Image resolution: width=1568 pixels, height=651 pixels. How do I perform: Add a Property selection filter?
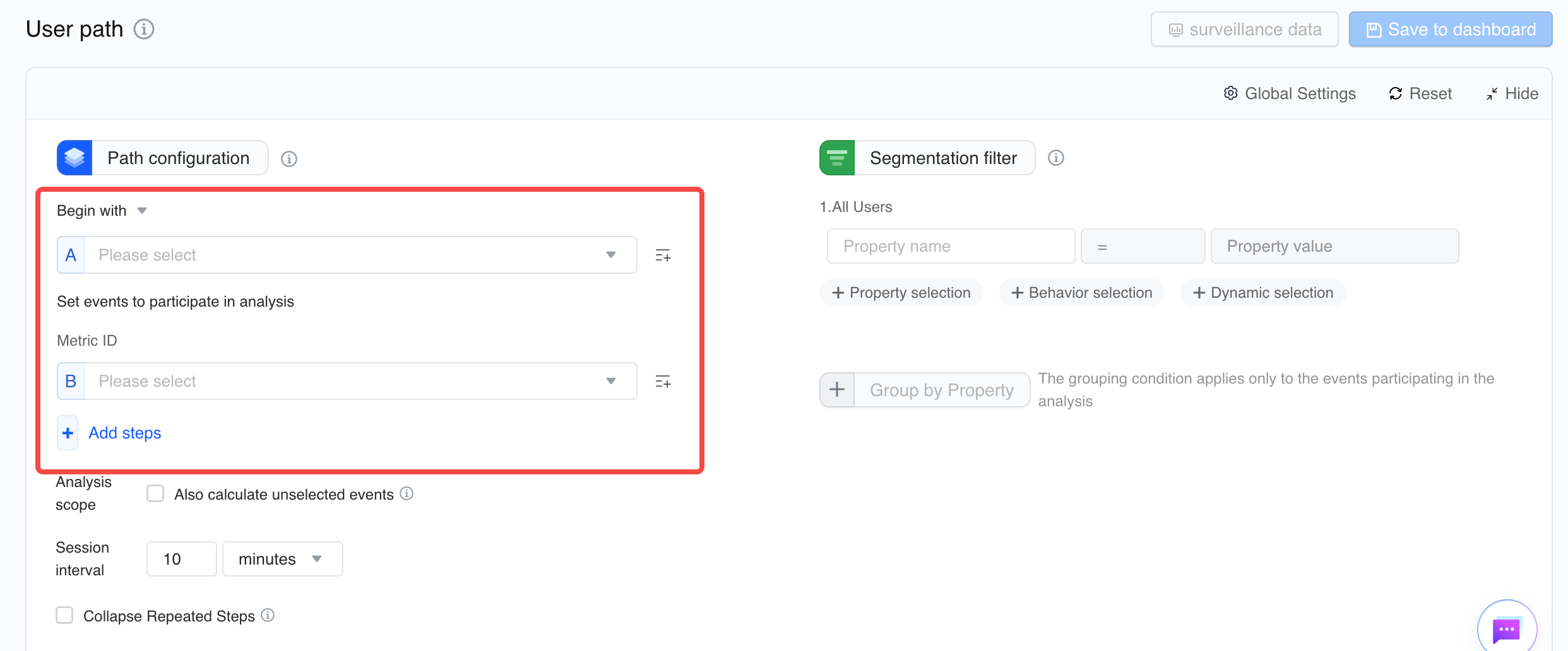901,293
